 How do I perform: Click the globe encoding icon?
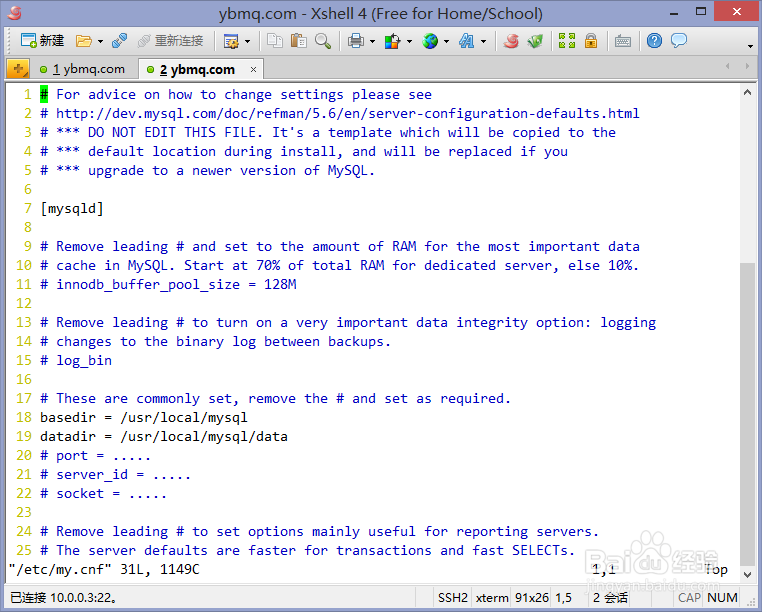[x=430, y=41]
